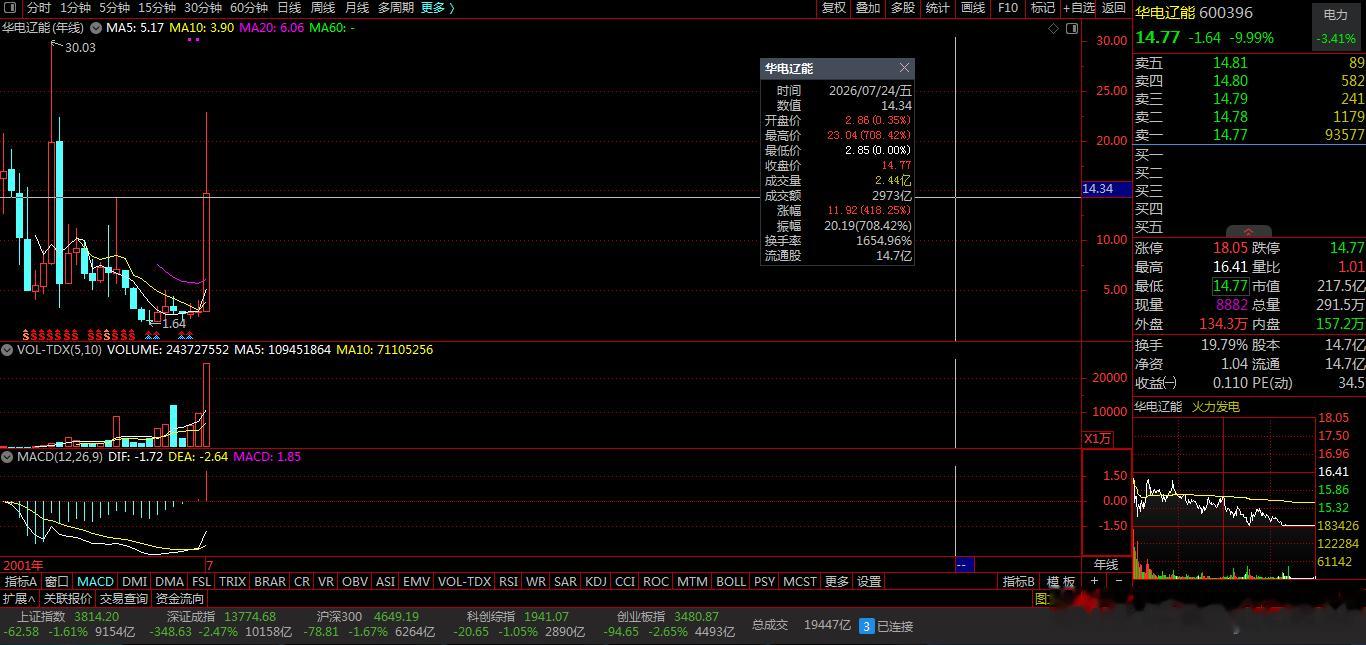Select DMA indicator
The height and width of the screenshot is (645, 1366).
[170, 581]
